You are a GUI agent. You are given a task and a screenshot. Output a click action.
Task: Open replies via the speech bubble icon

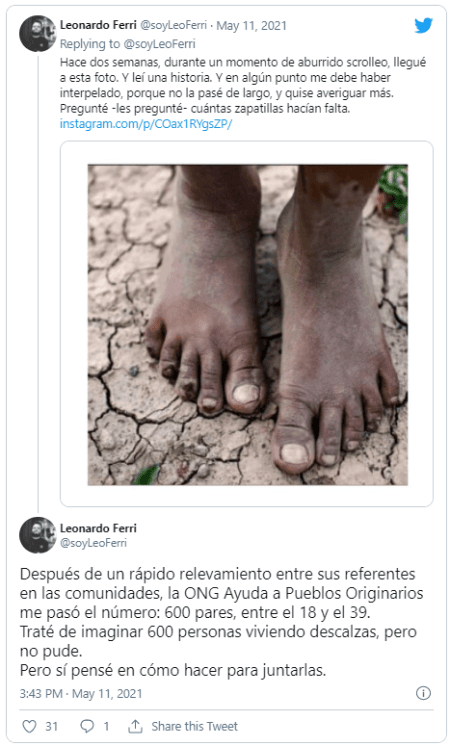[x=87, y=726]
